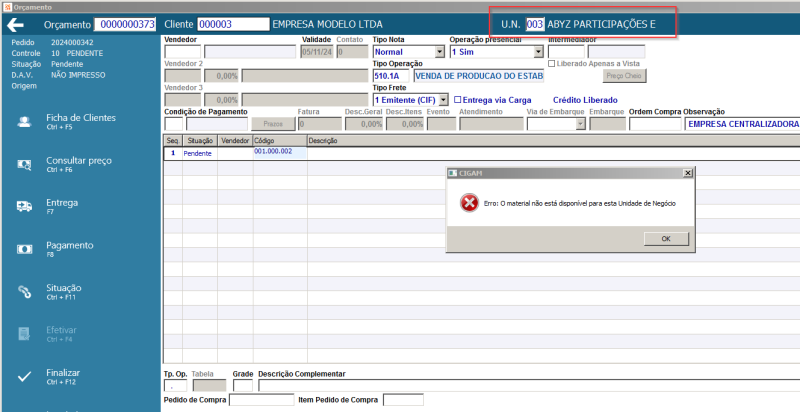Click the Cliente code field
This screenshot has width=800, height=412.
coord(233,24)
